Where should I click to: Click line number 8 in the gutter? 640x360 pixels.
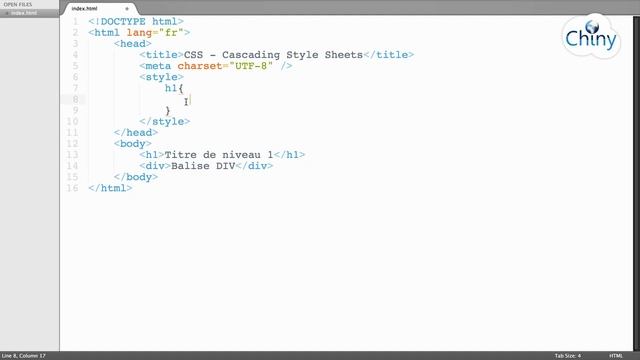click(75, 99)
